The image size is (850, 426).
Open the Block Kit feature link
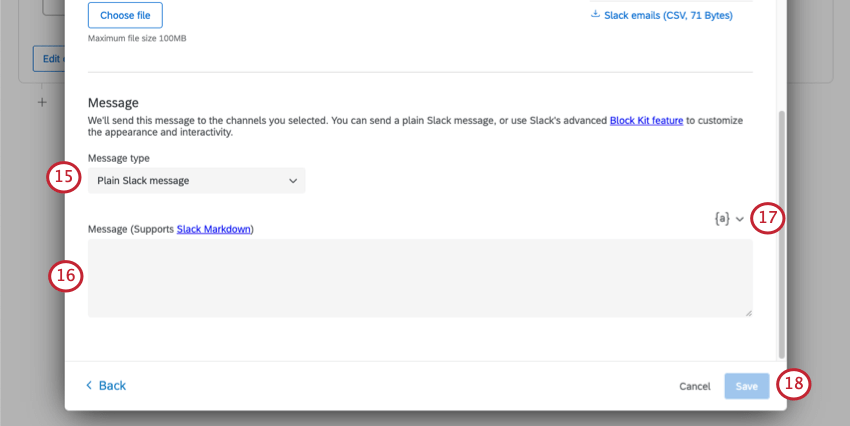pos(646,120)
